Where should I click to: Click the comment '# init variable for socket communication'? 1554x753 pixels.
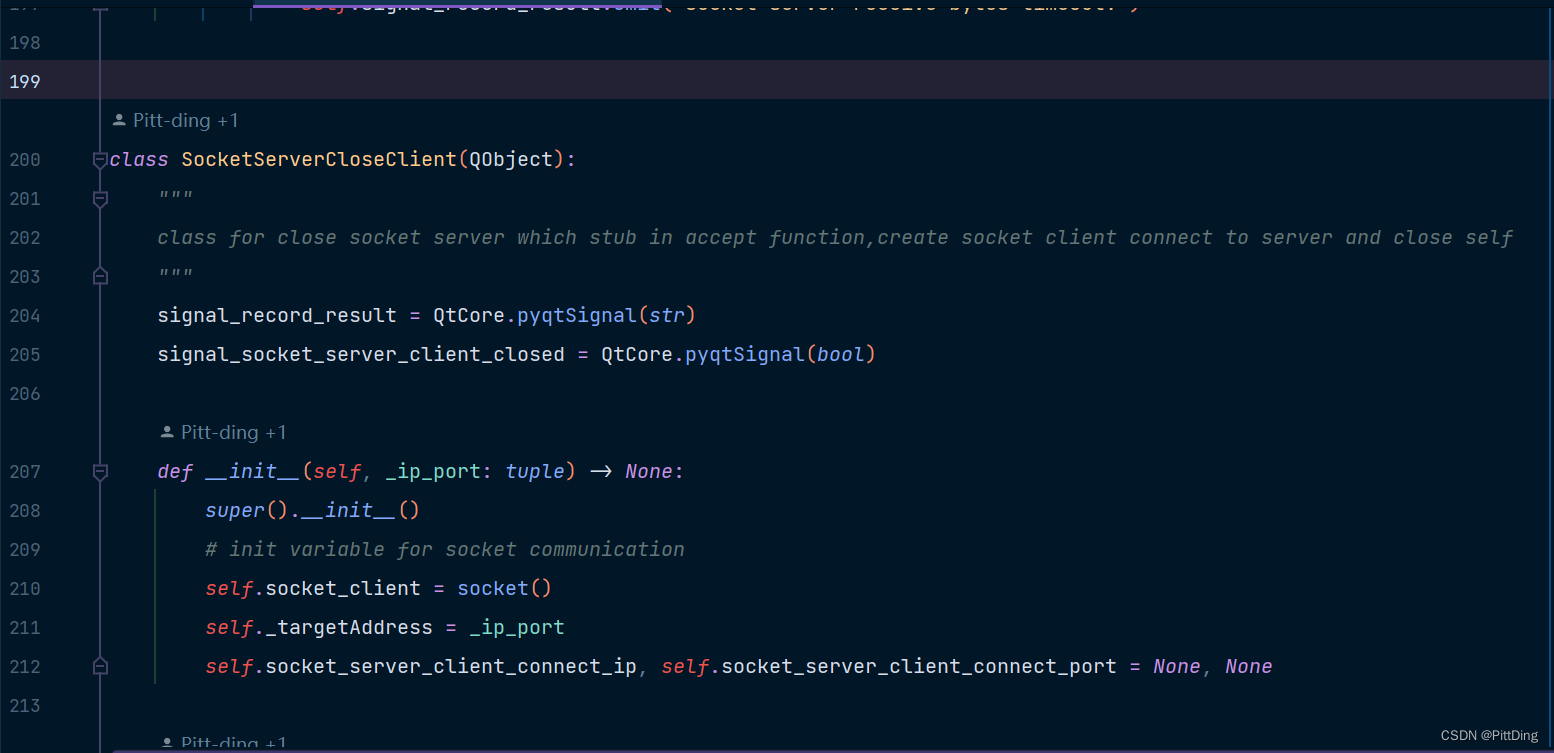(445, 550)
